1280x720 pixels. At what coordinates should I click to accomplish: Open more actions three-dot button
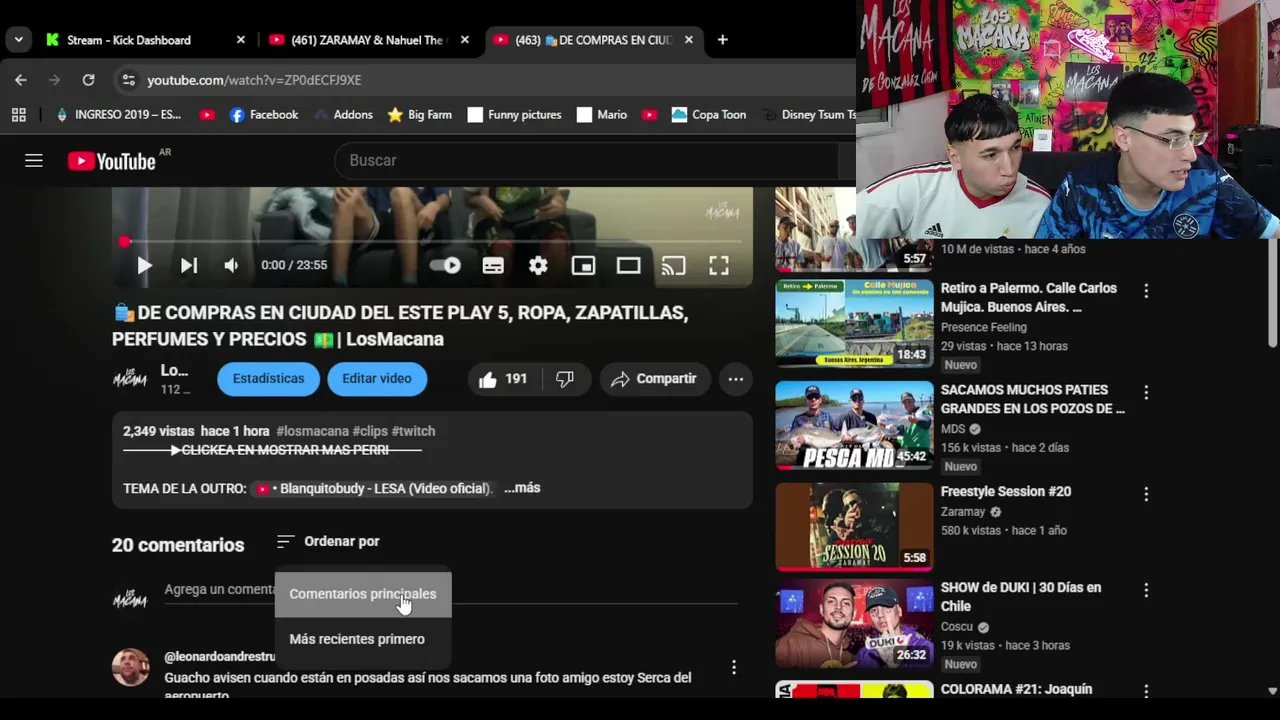coord(735,379)
